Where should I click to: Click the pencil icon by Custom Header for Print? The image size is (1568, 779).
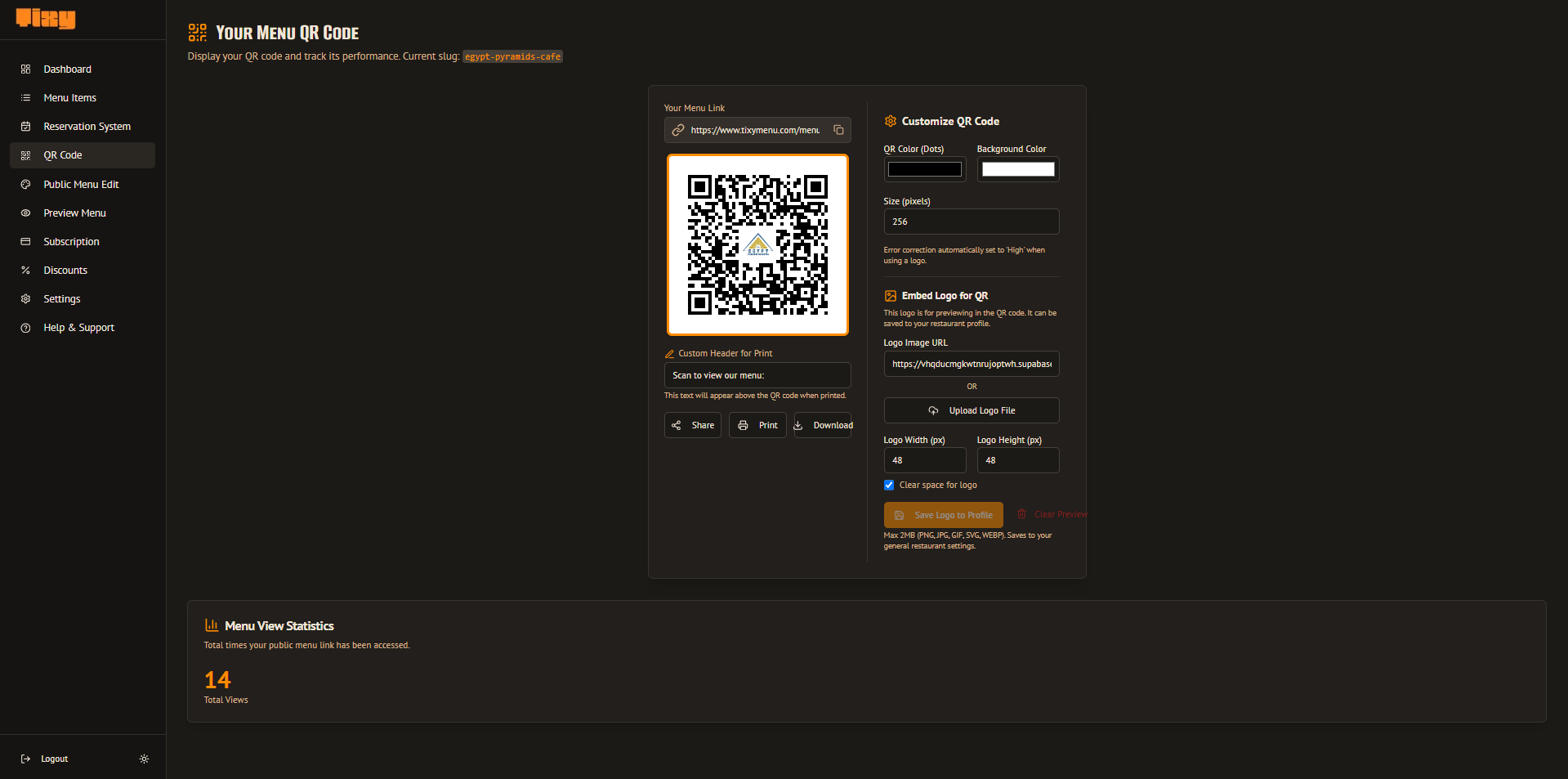[x=669, y=354]
